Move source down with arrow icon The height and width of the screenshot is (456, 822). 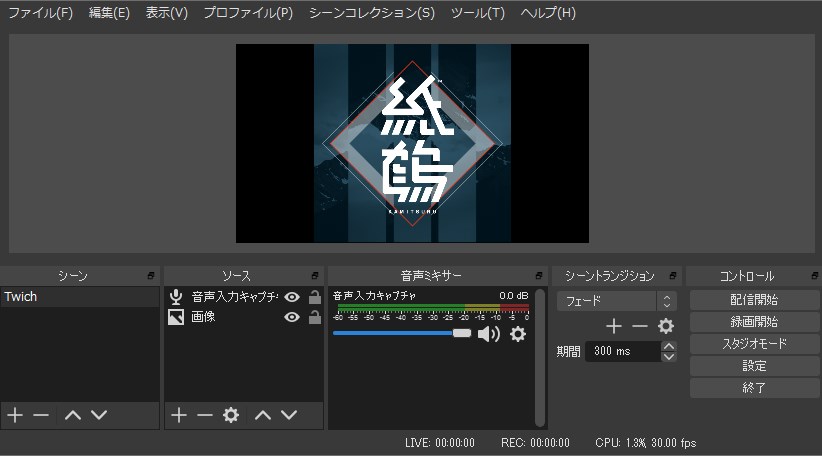[289, 415]
